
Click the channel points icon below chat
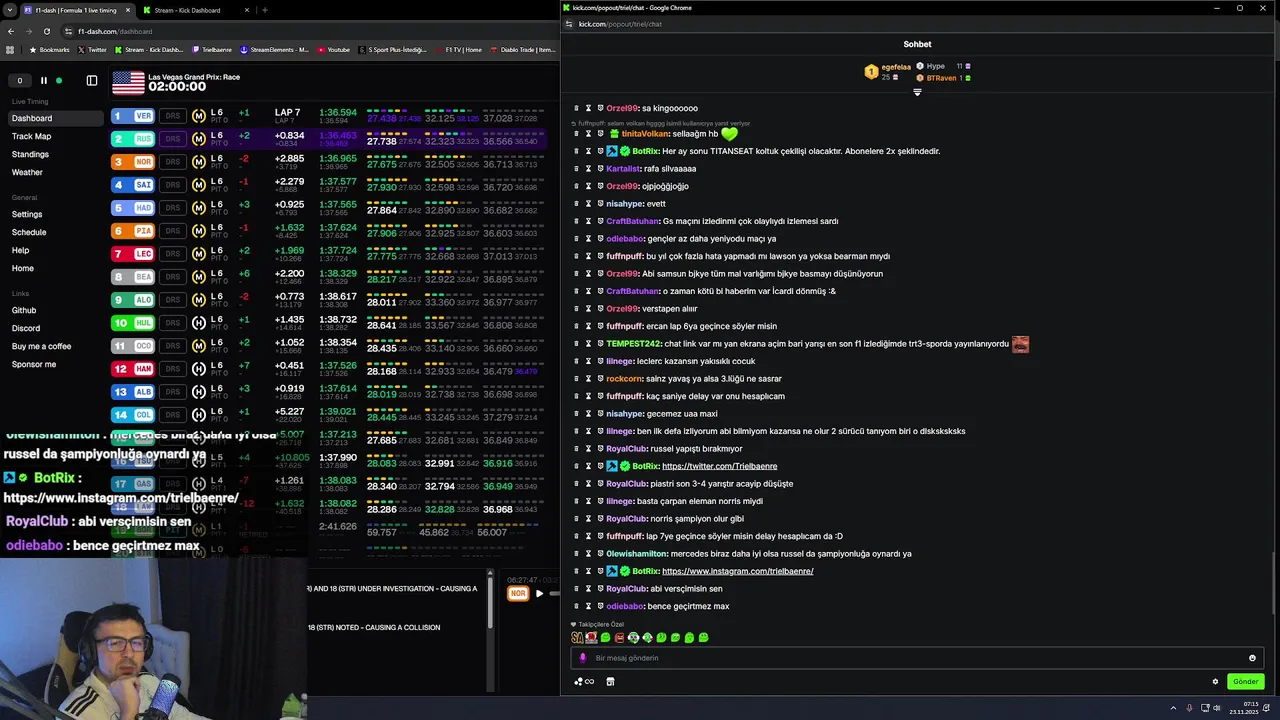click(x=584, y=682)
